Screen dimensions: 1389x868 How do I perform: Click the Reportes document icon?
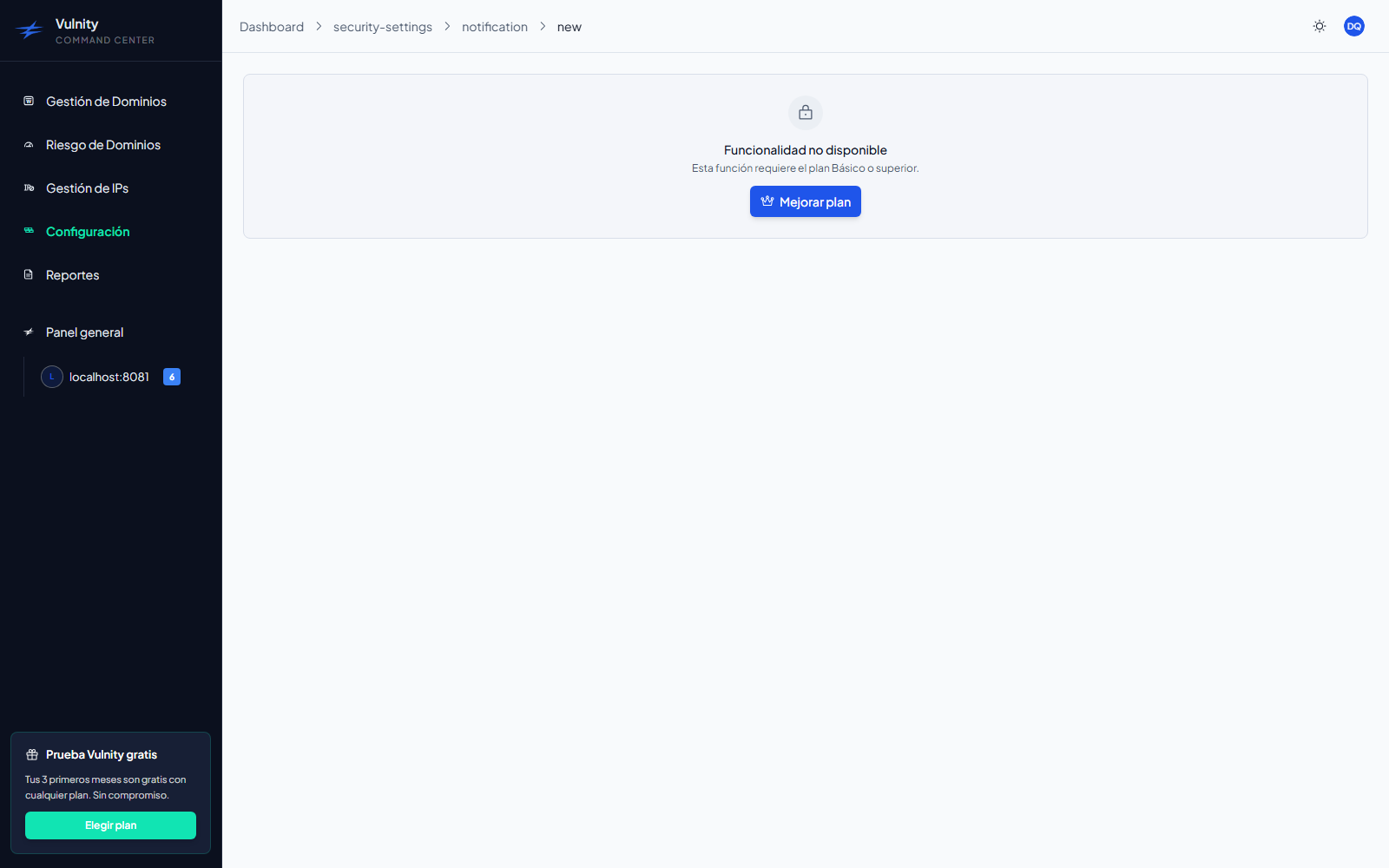tap(29, 274)
